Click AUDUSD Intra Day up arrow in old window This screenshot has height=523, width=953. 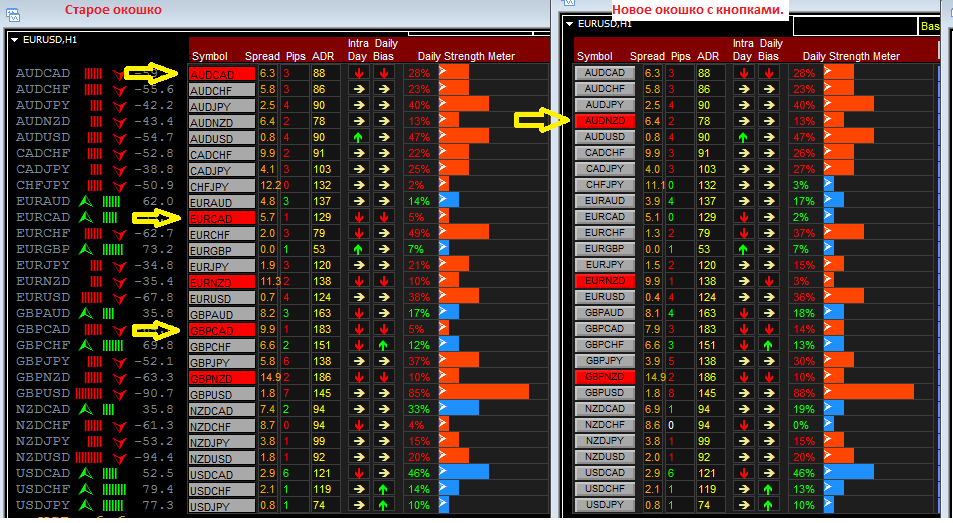[x=359, y=137]
